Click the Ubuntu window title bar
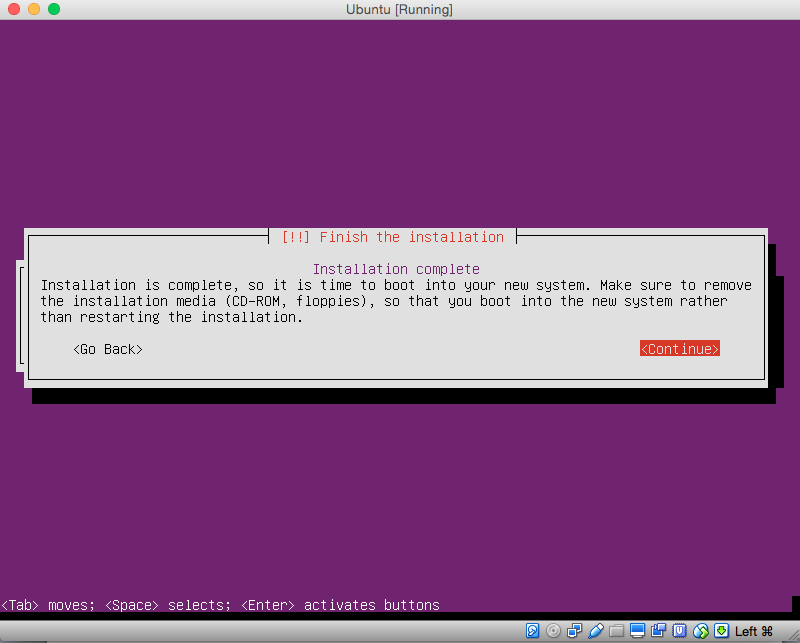This screenshot has width=800, height=643. [400, 9]
